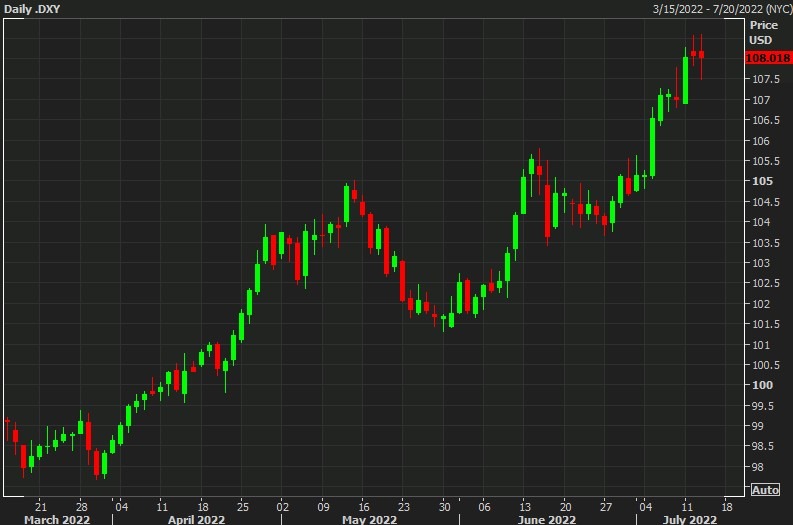
Task: Click the 98 price axis label
Action: tap(758, 467)
